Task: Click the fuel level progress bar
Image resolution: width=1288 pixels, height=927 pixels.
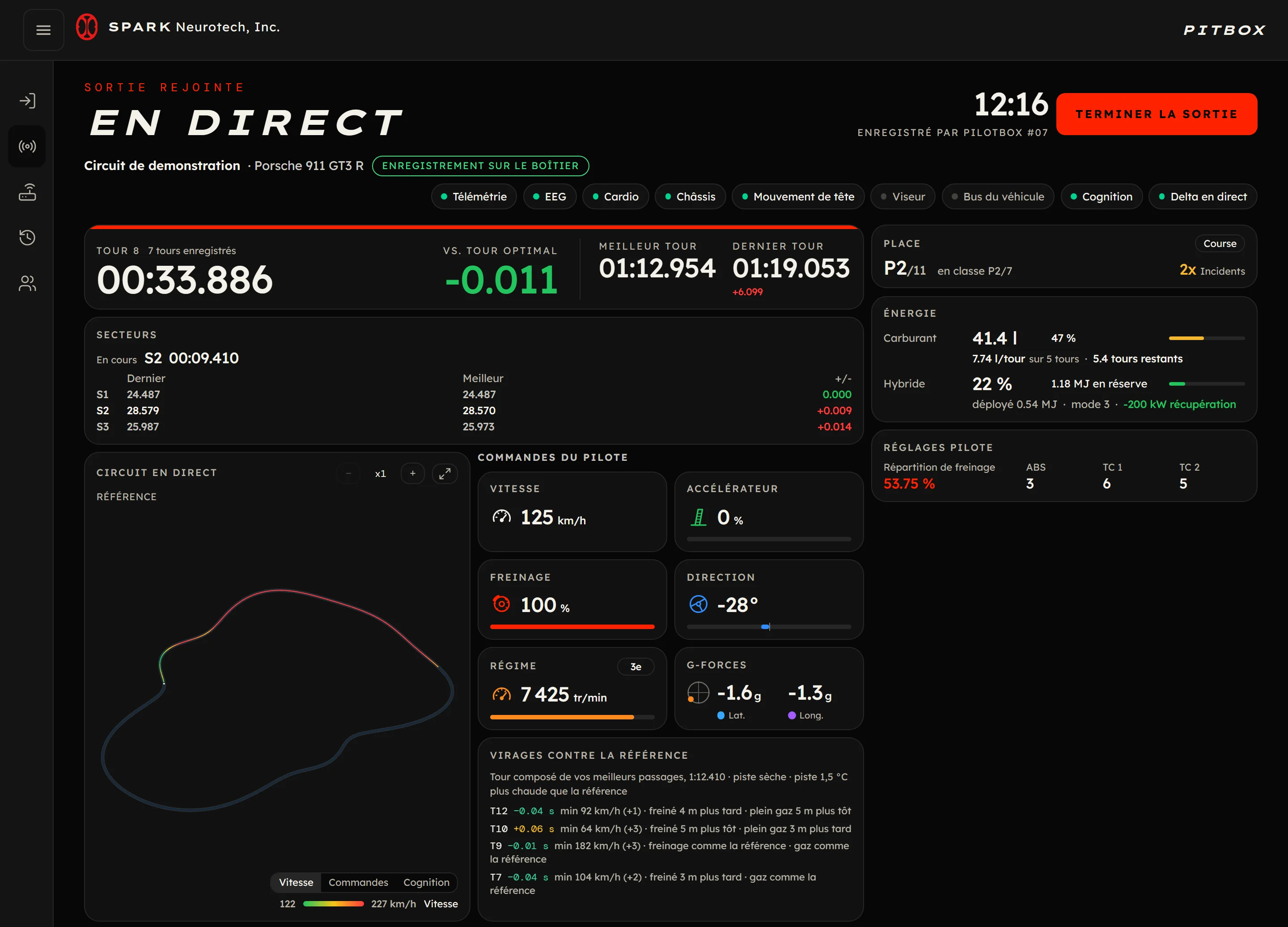Action: pyautogui.click(x=1207, y=339)
